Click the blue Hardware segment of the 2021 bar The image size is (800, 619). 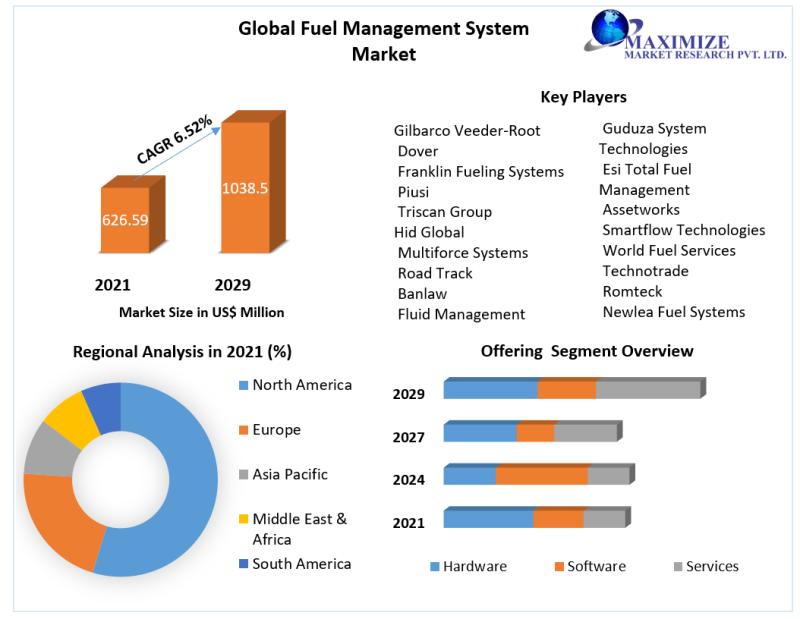pyautogui.click(x=489, y=518)
